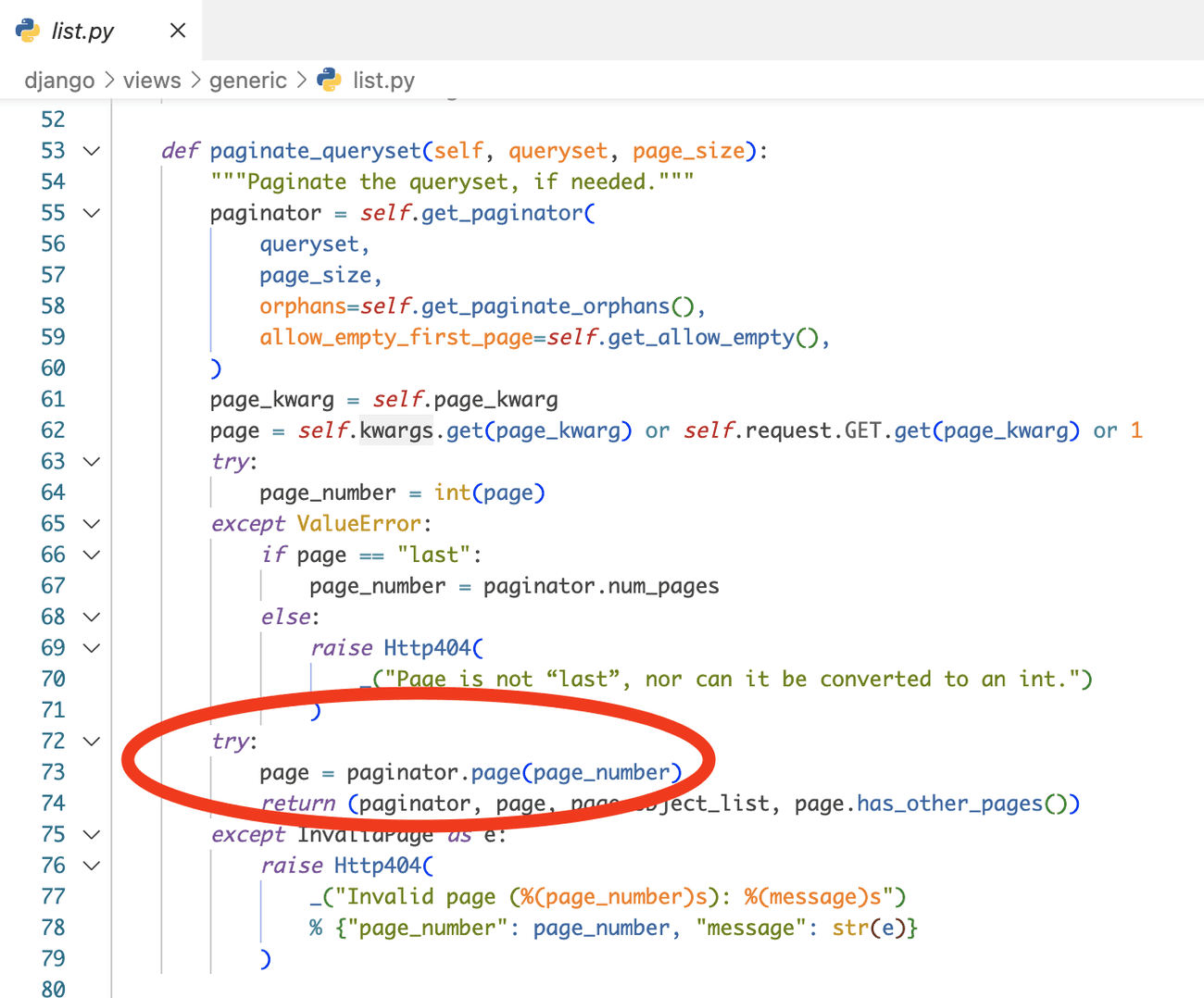
Task: Collapse the except InvalidPage block at line 75
Action: pos(92,834)
